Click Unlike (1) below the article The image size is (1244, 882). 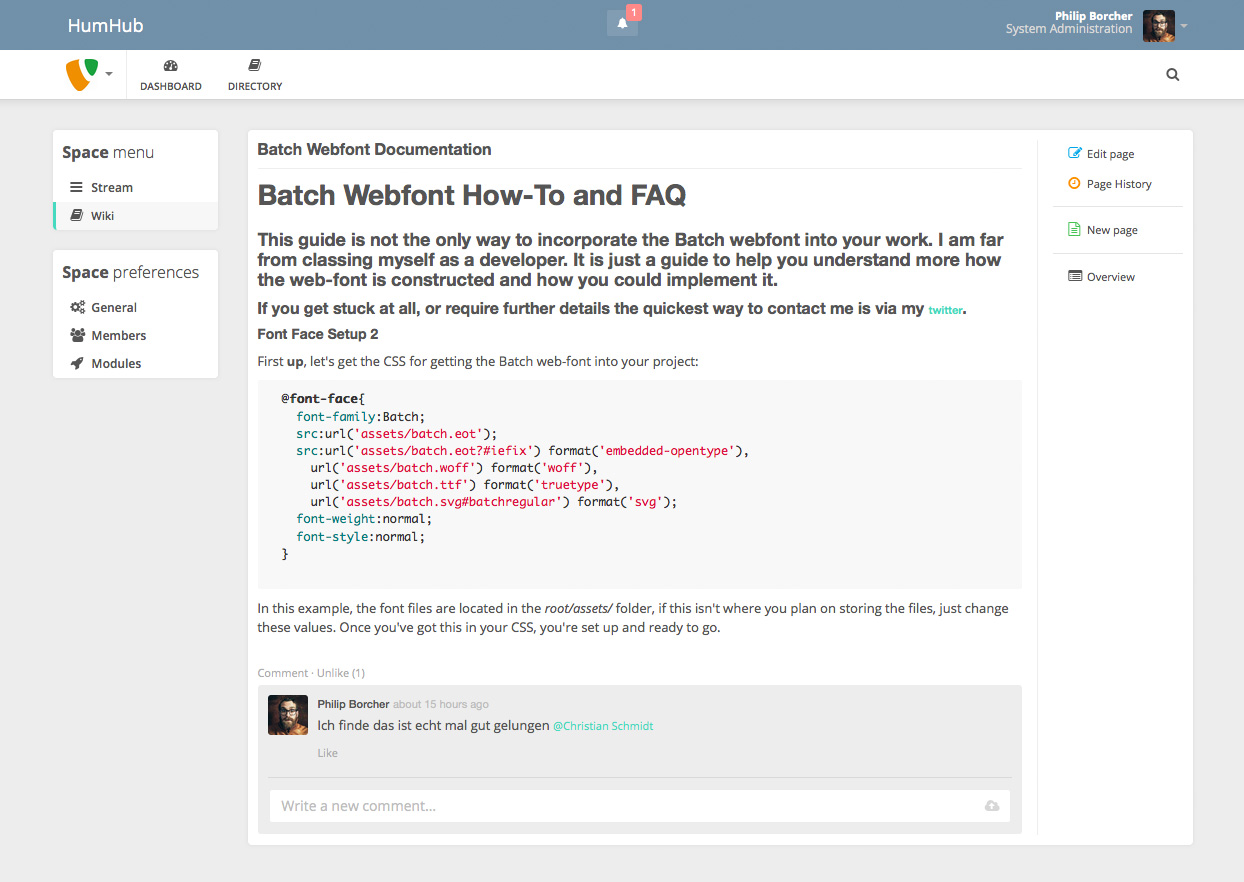tap(341, 673)
